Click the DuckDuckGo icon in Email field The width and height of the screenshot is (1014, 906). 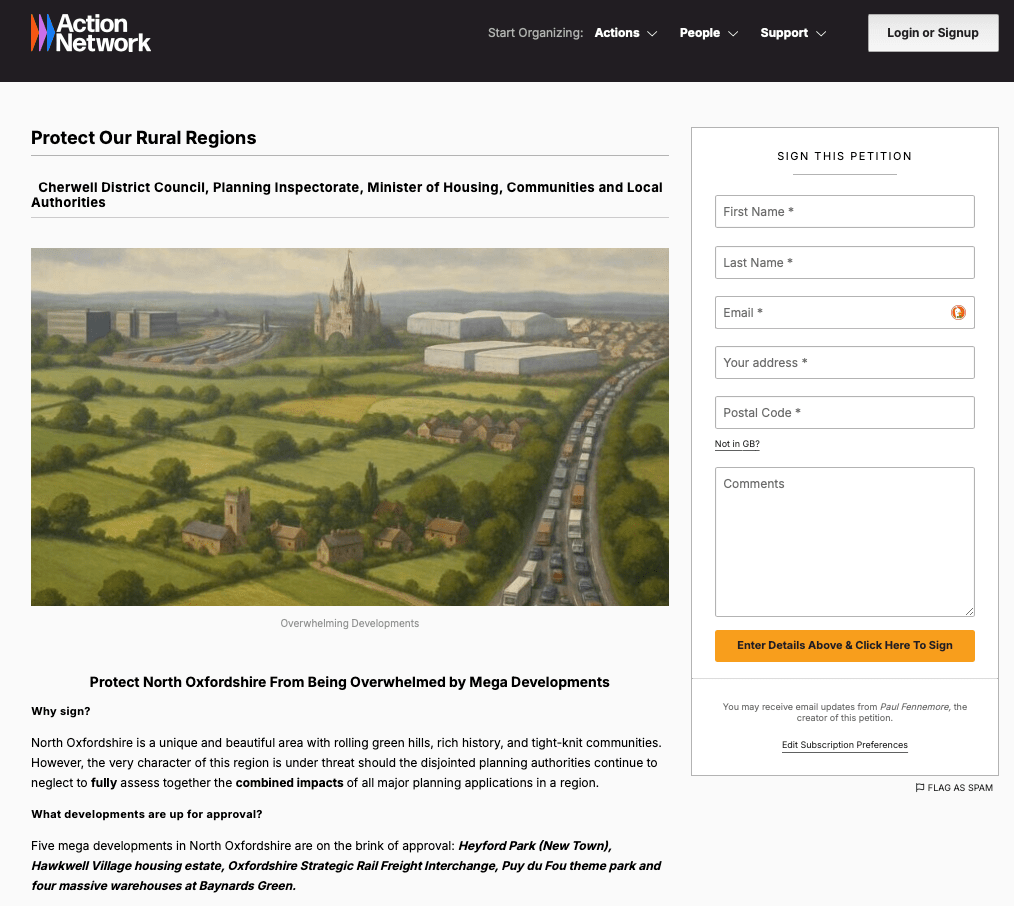pyautogui.click(x=958, y=313)
